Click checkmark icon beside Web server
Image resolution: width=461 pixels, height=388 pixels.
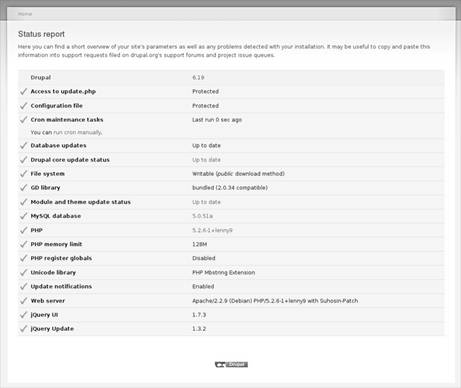click(x=23, y=301)
